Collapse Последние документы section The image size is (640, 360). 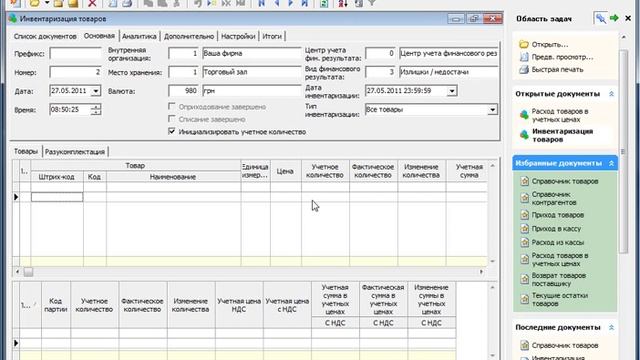point(611,327)
